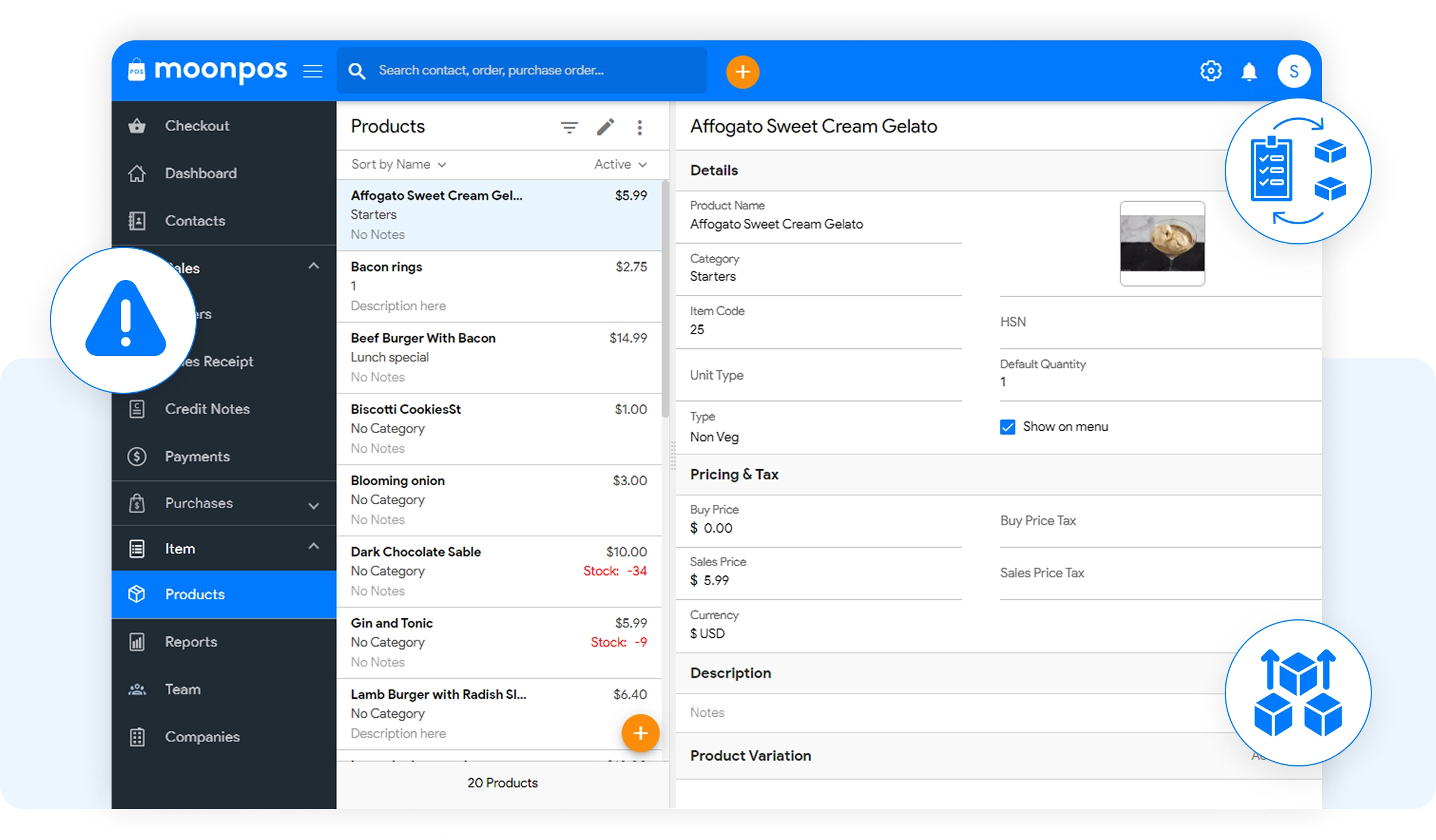Open Reports from the sidebar
Screen dimensions: 1436x840
point(191,642)
